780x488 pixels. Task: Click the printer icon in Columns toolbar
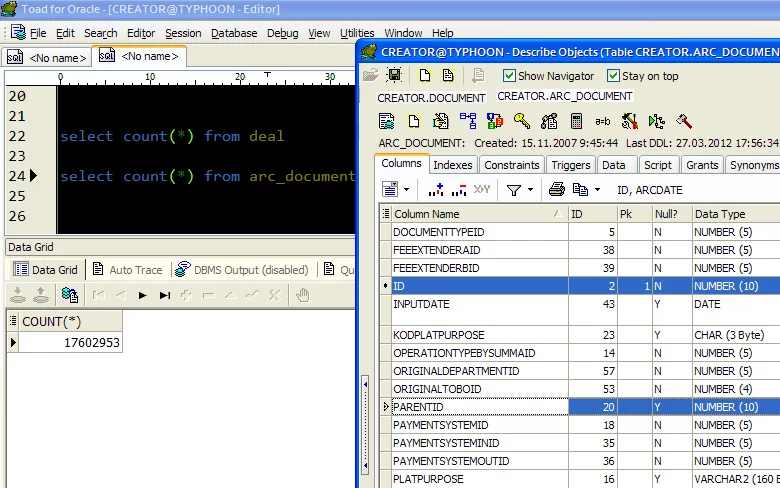[x=556, y=189]
